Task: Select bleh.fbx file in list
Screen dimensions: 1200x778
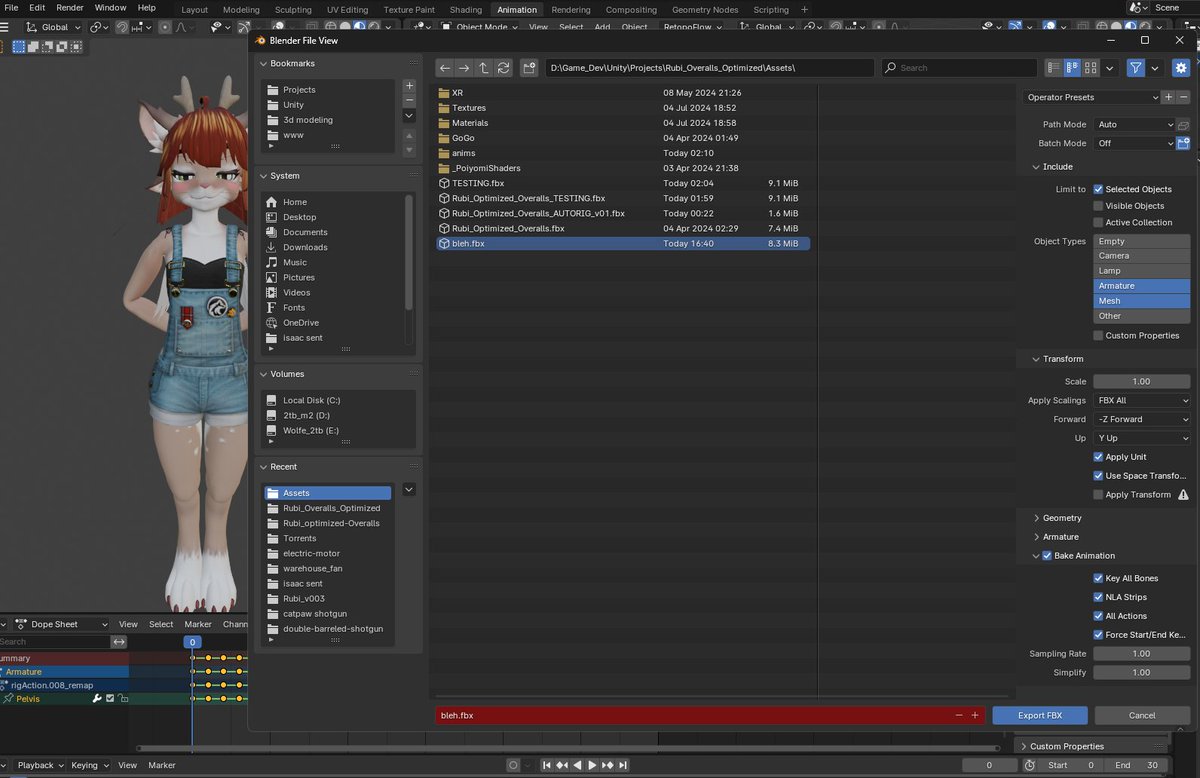Action: (623, 243)
